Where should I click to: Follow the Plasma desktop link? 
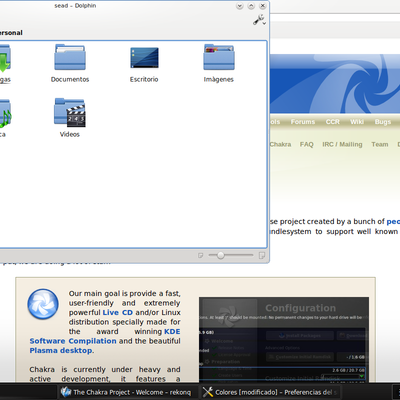point(61,351)
